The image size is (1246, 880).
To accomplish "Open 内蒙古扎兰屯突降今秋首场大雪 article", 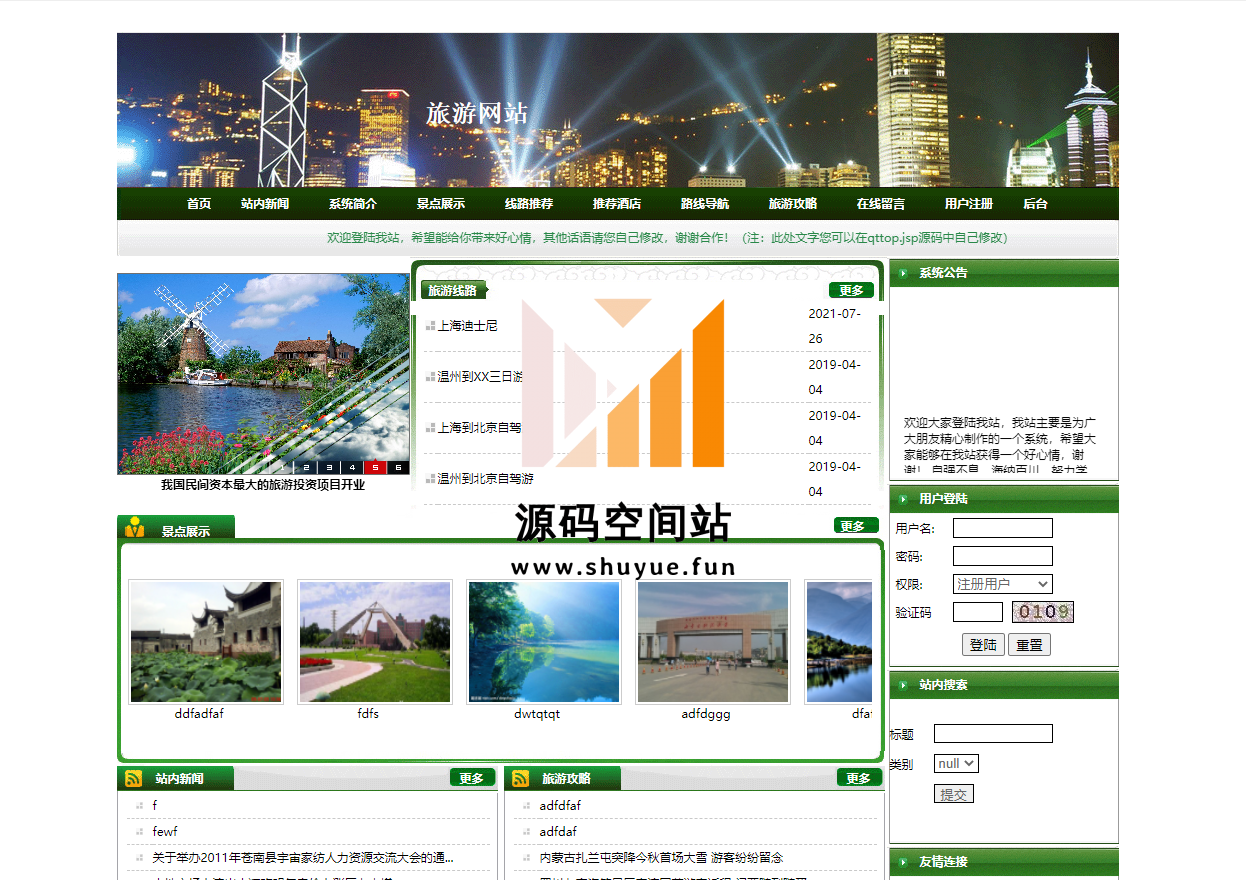I will [661, 858].
